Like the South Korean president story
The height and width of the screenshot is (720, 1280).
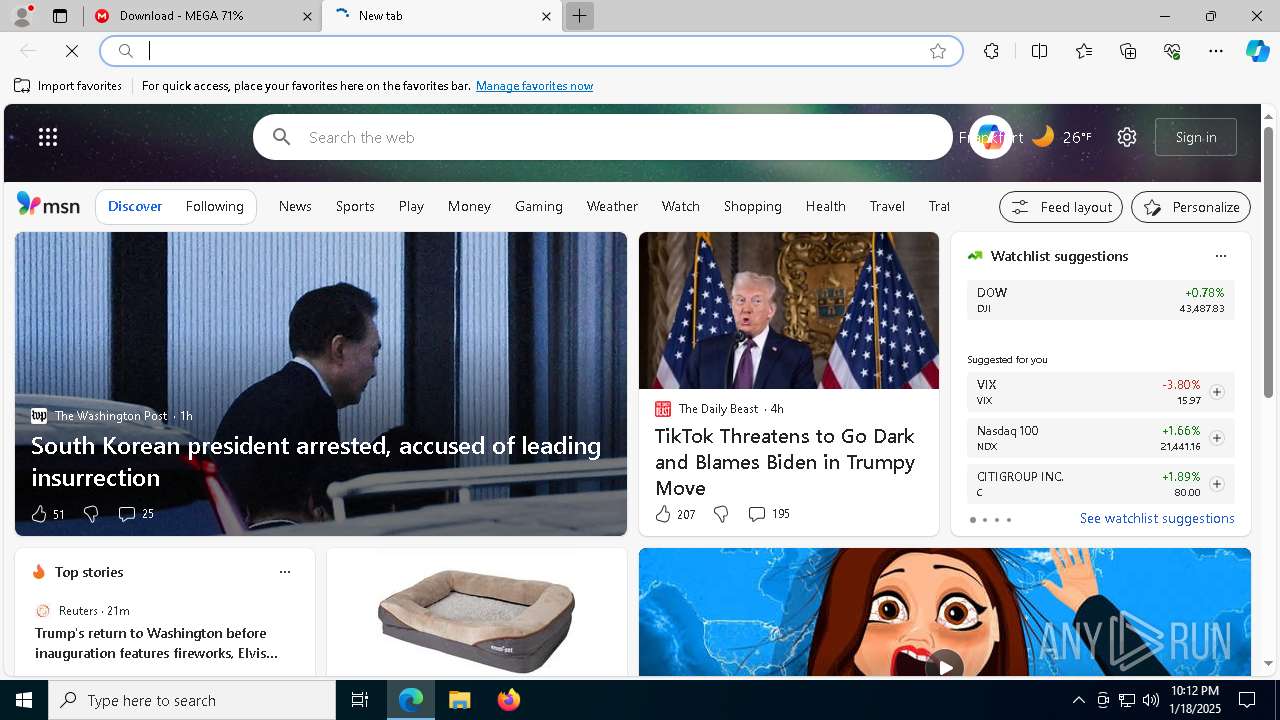(39, 514)
